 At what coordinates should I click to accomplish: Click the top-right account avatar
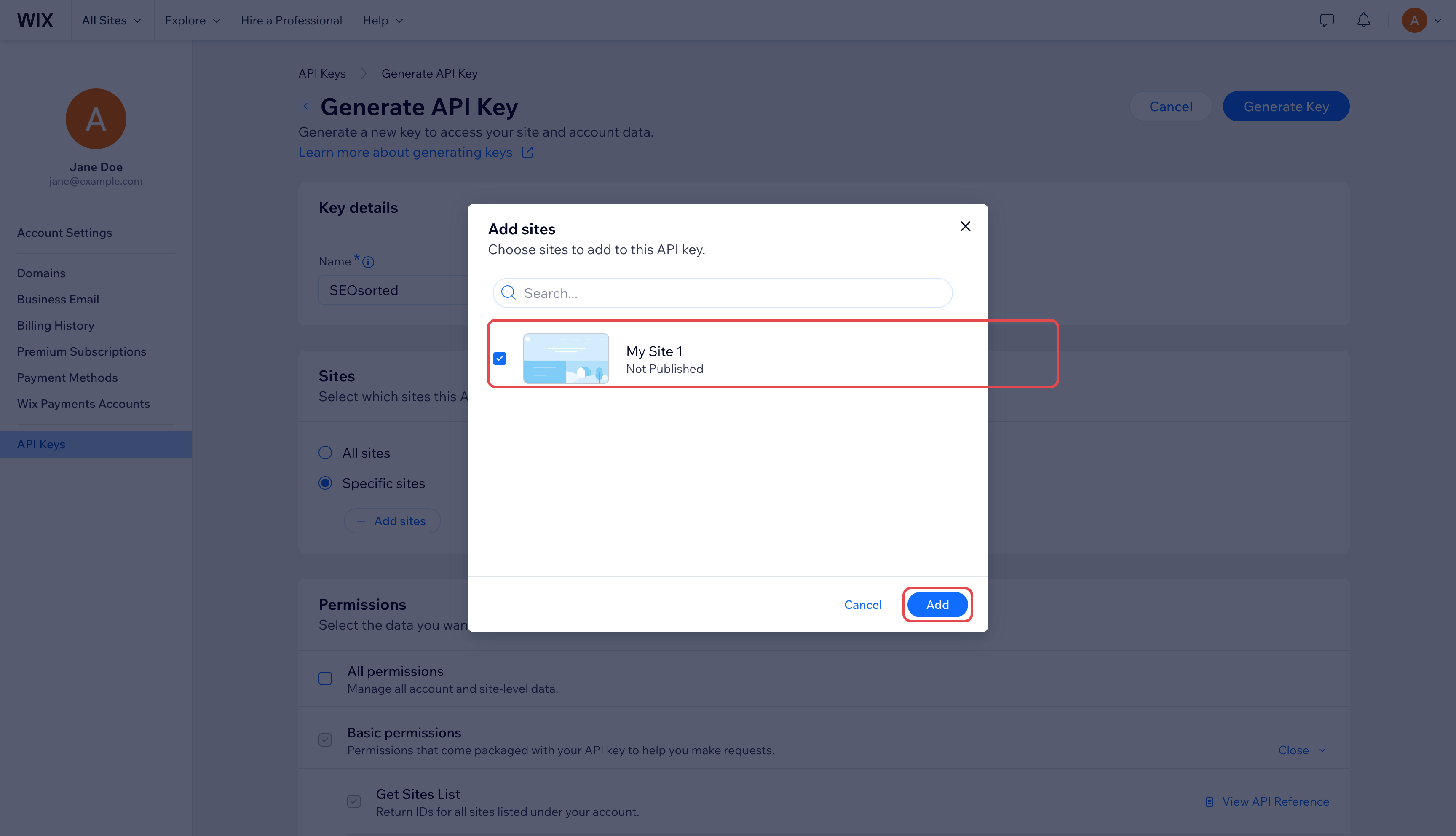point(1414,20)
